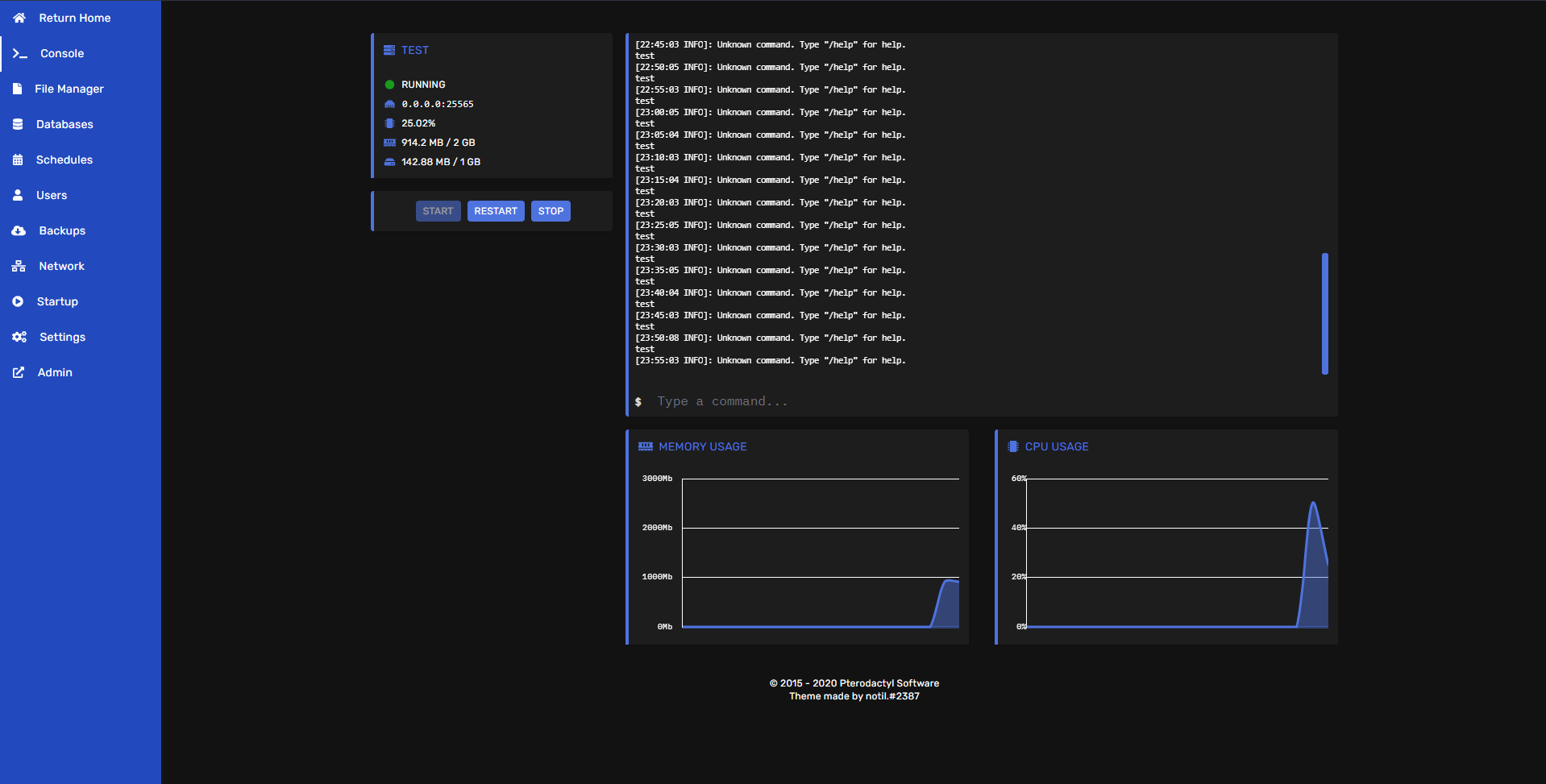Click the Console terminal prompt icon

point(20,53)
